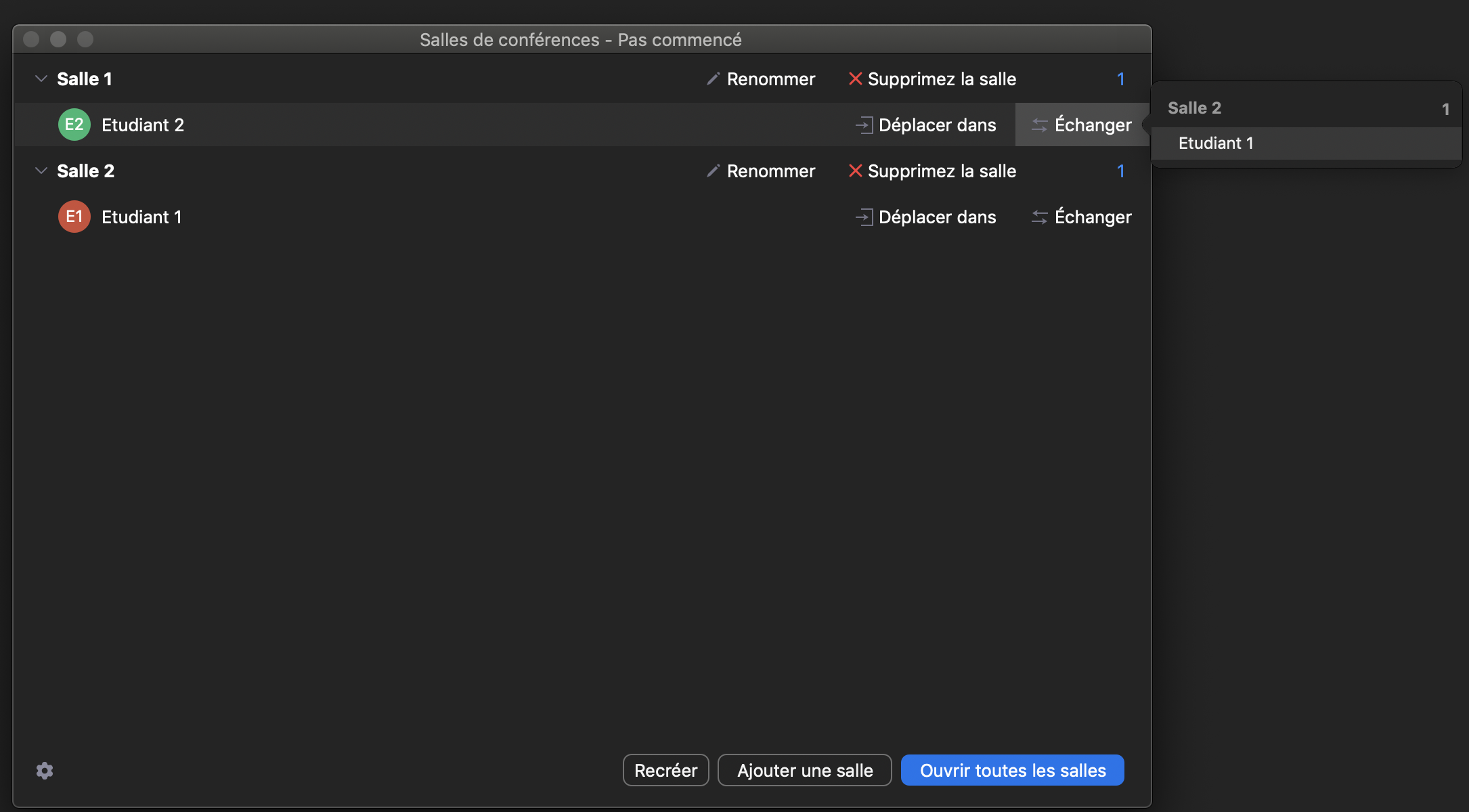
Task: Click the move arrow icon for Etudiant 2
Action: [864, 125]
